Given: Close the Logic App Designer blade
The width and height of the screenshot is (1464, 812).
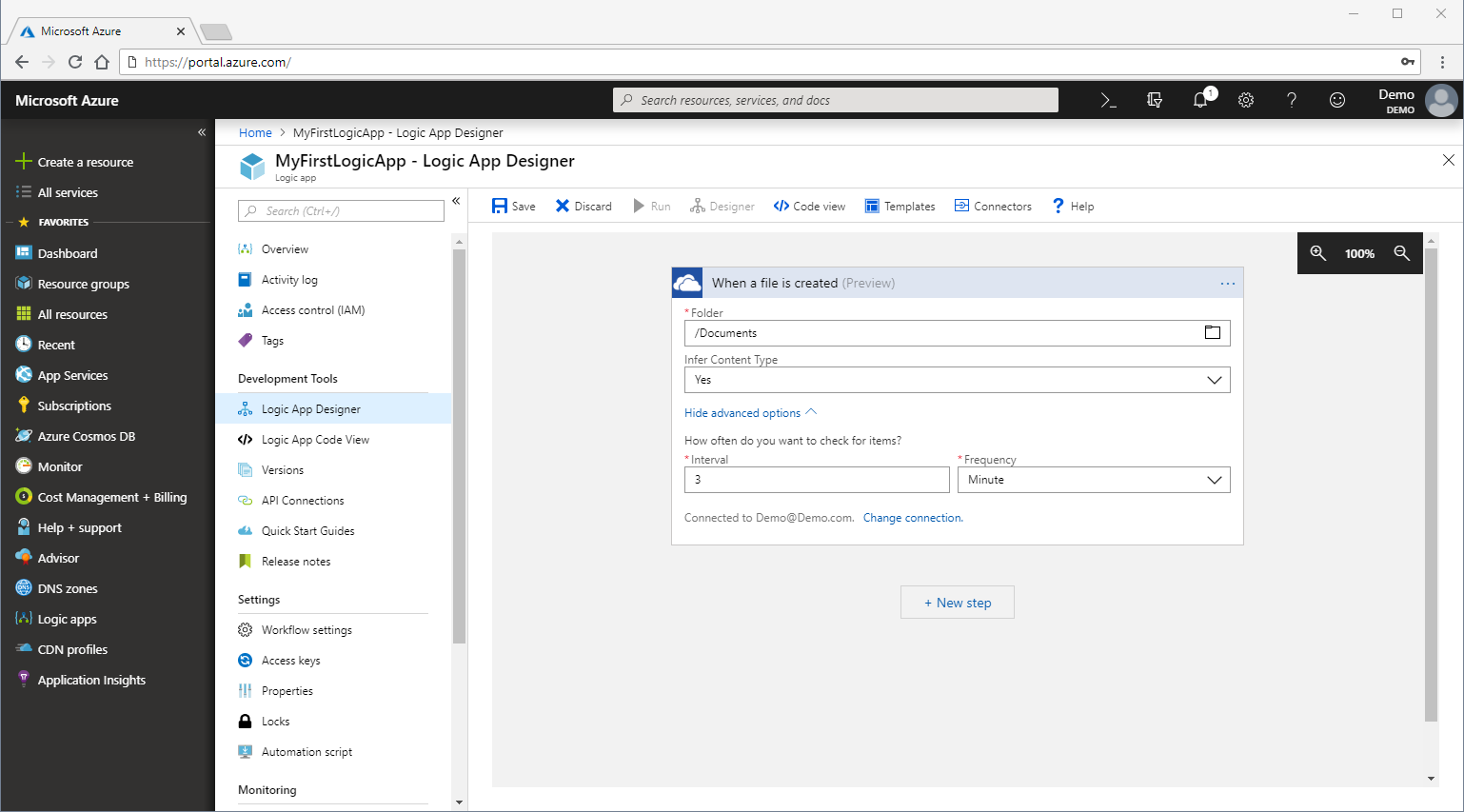Looking at the screenshot, I should pos(1448,160).
